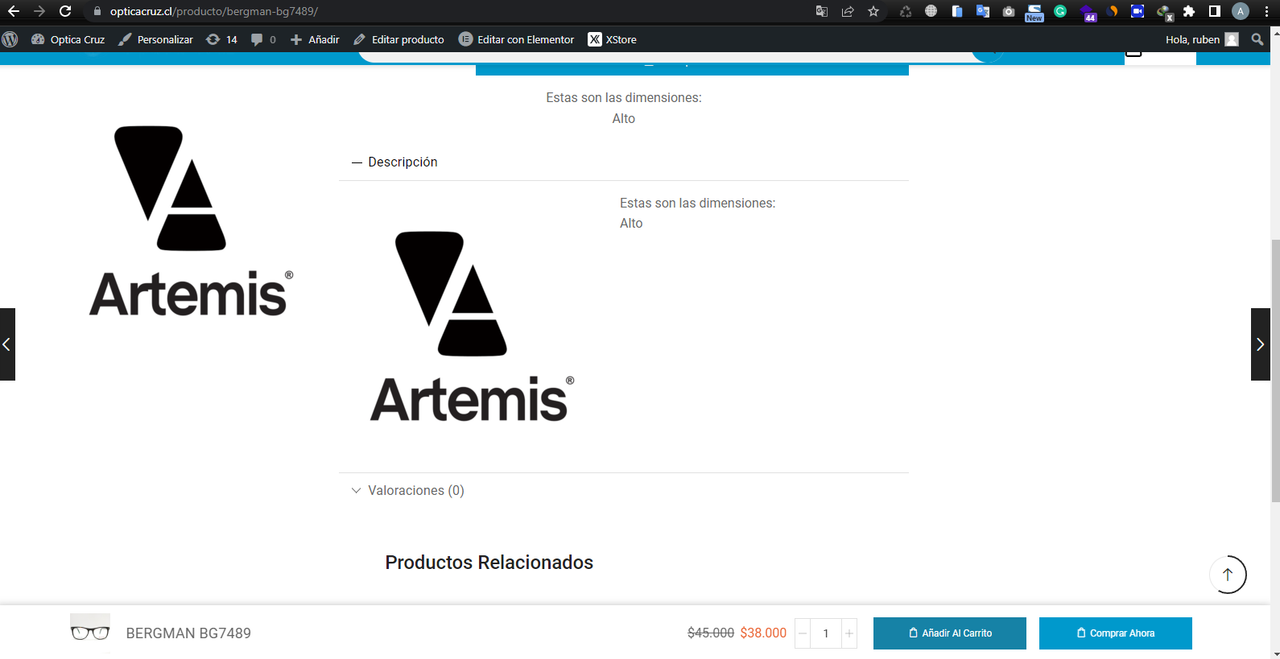
Task: Go forward to the next page
Action: (x=40, y=11)
